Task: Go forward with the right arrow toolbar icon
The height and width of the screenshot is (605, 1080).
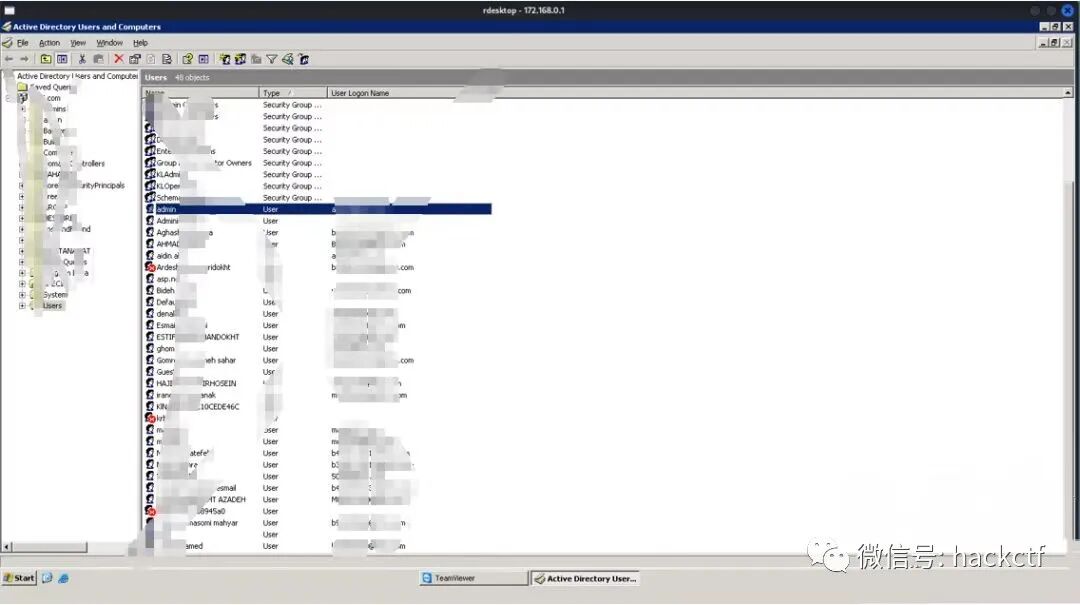Action: click(24, 59)
